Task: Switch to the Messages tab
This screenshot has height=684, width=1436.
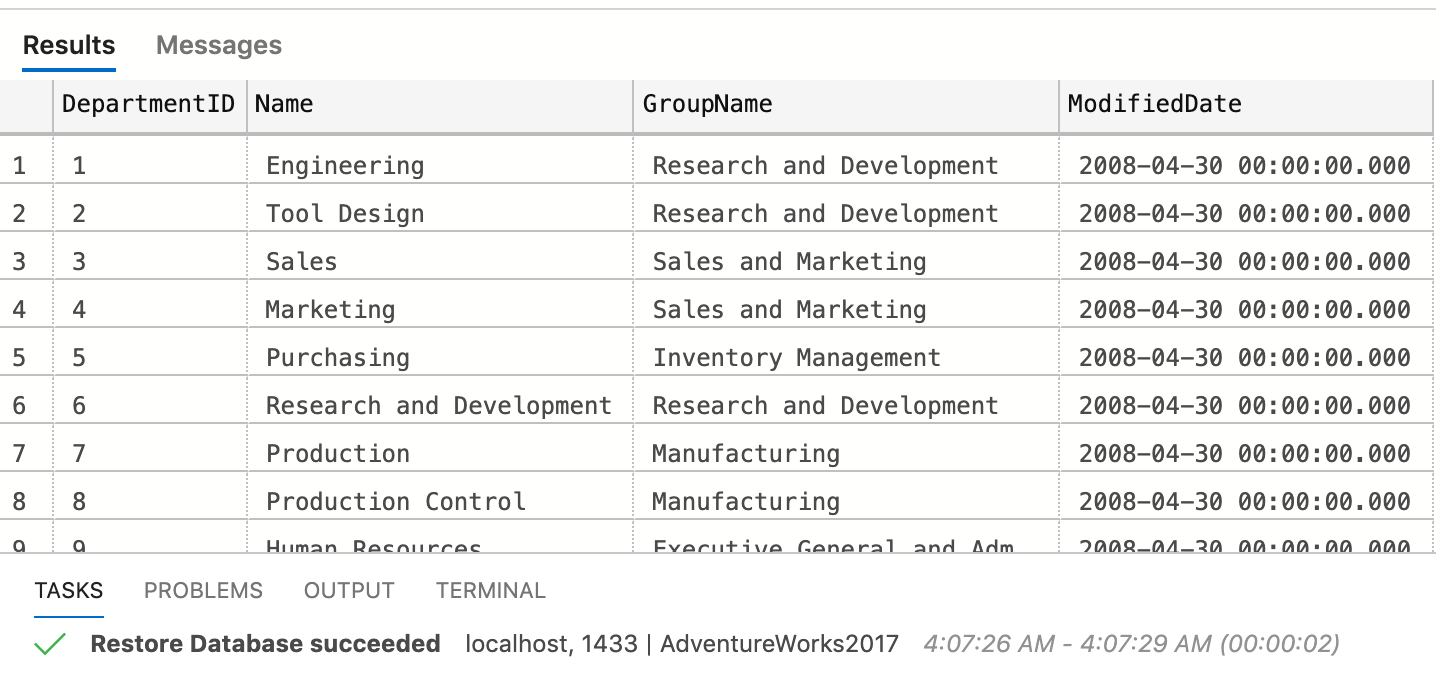Action: point(219,46)
